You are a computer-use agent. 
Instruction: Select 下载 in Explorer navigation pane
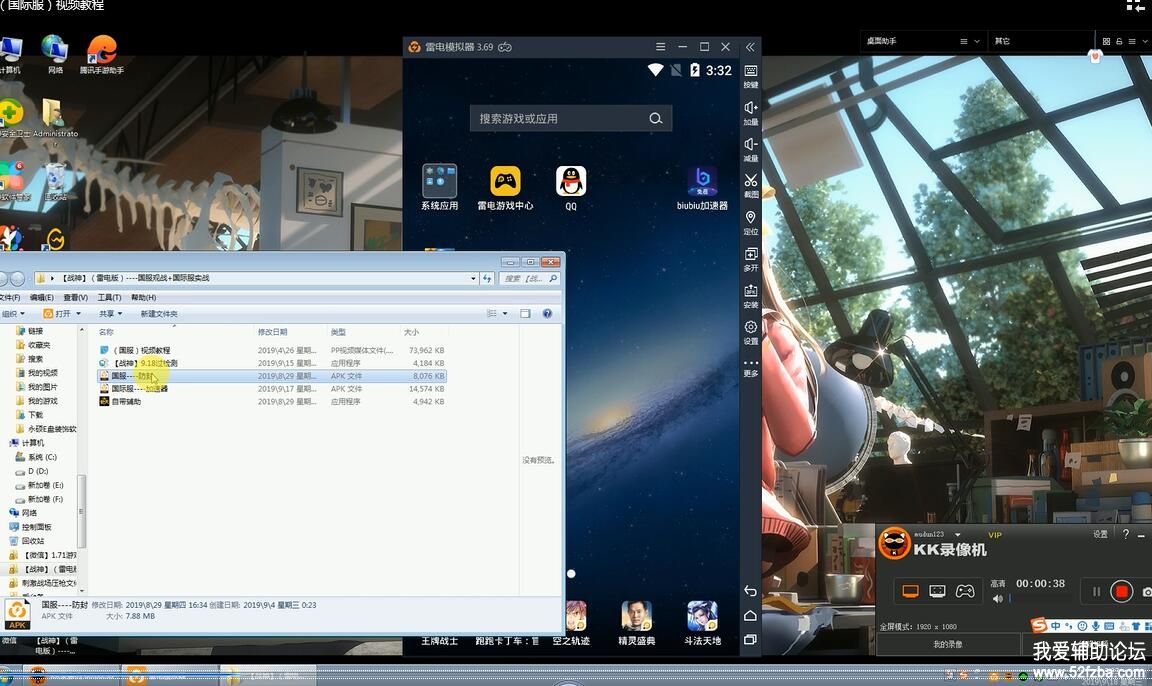click(x=35, y=415)
